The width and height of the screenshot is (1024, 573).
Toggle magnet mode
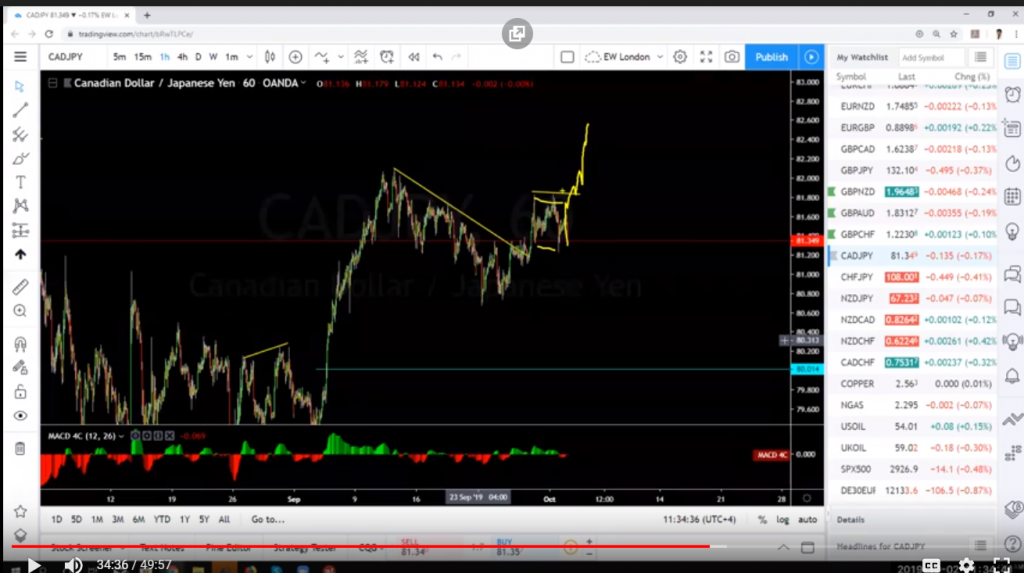20,344
